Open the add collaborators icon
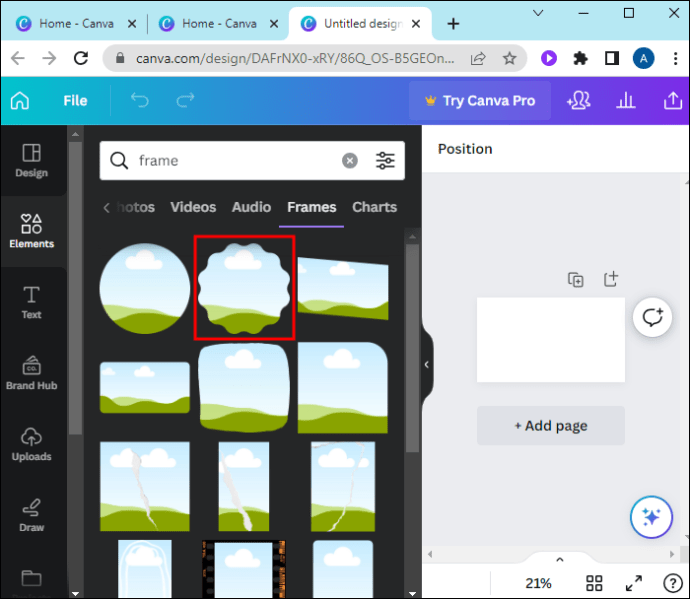The width and height of the screenshot is (690, 599). [x=579, y=101]
